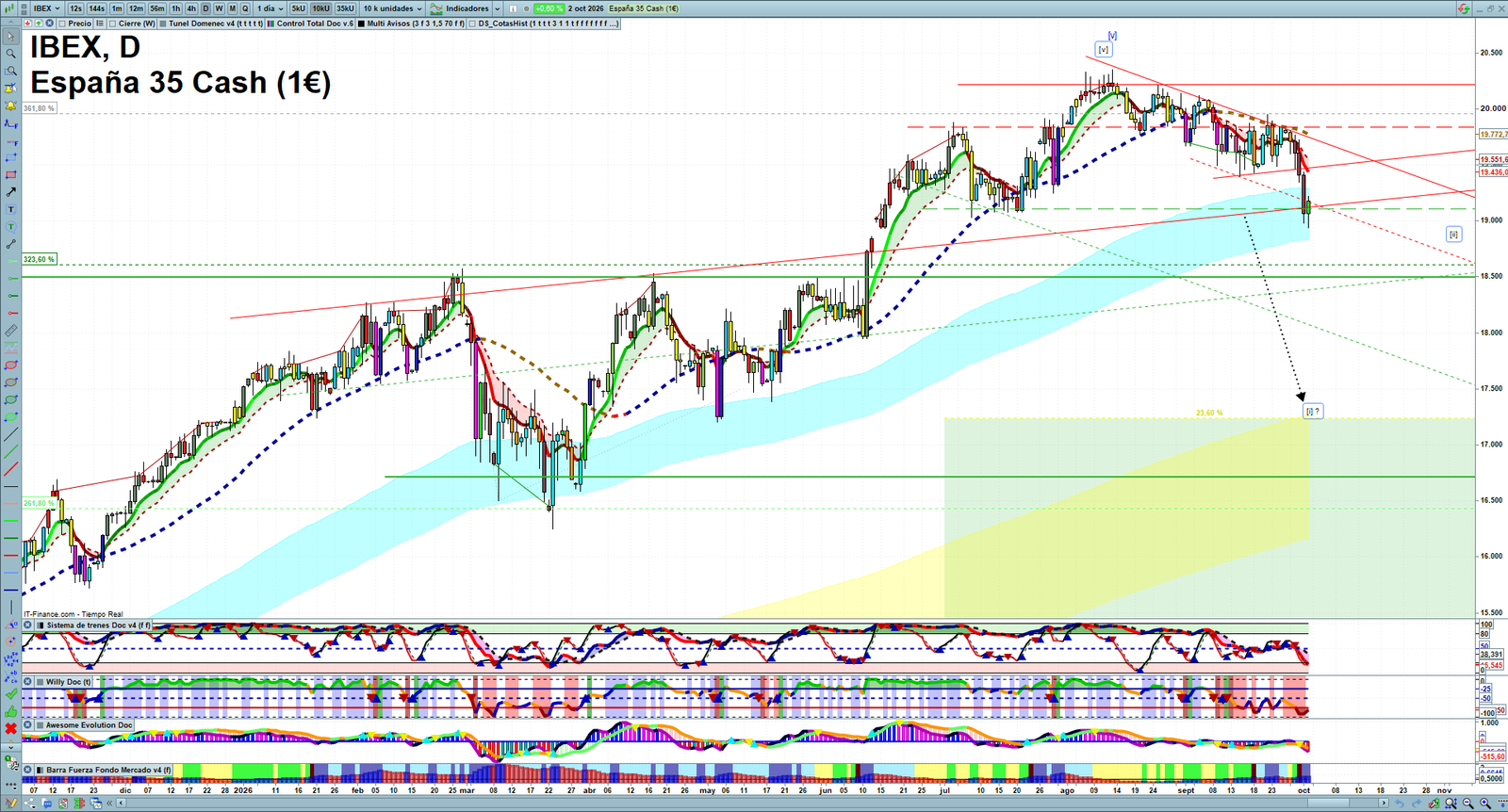This screenshot has width=1508, height=812.
Task: Click the green plus icon beside Precio
Action: click(x=39, y=24)
